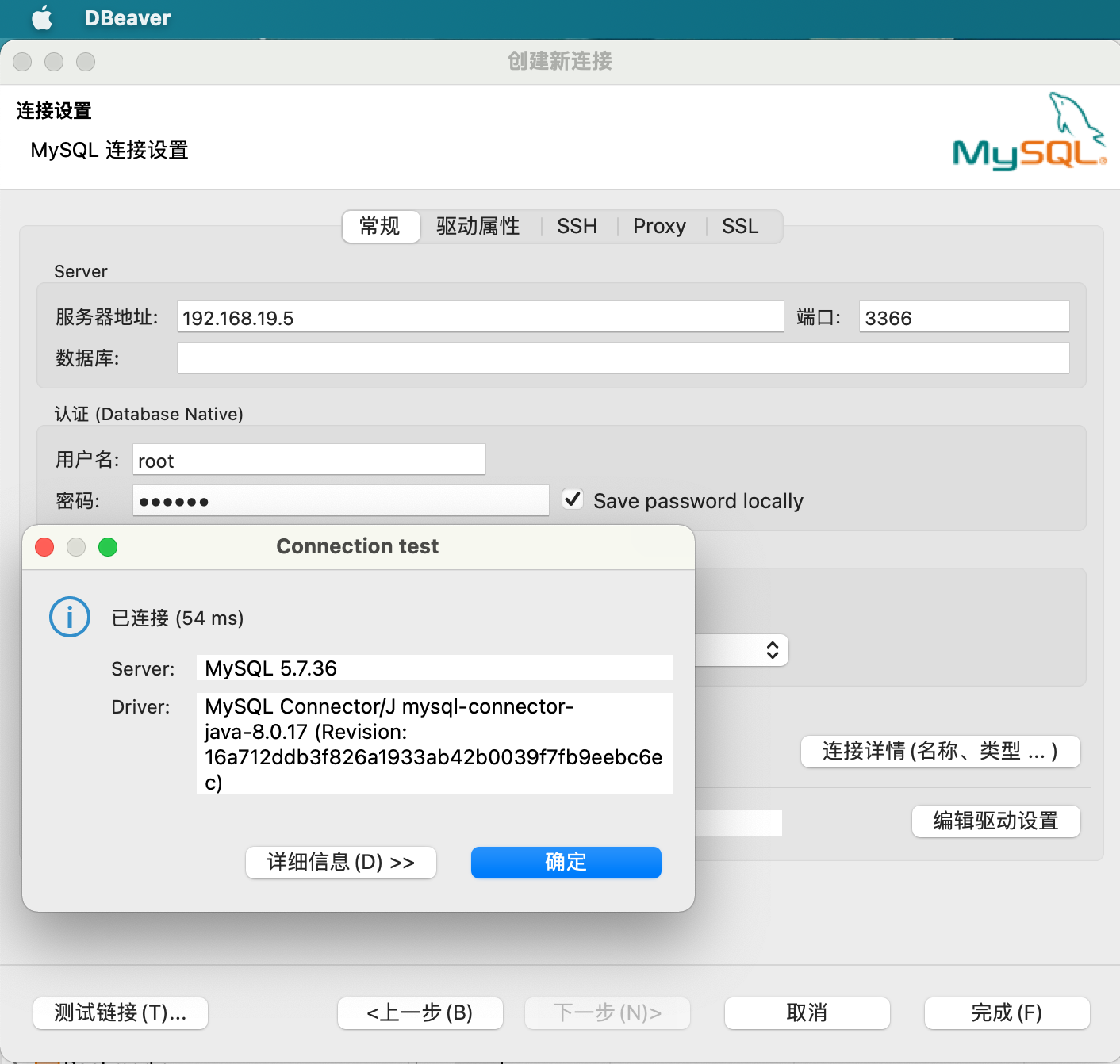This screenshot has height=1064, width=1120.
Task: Click 完成 (F) to finish
Action: (1007, 1013)
